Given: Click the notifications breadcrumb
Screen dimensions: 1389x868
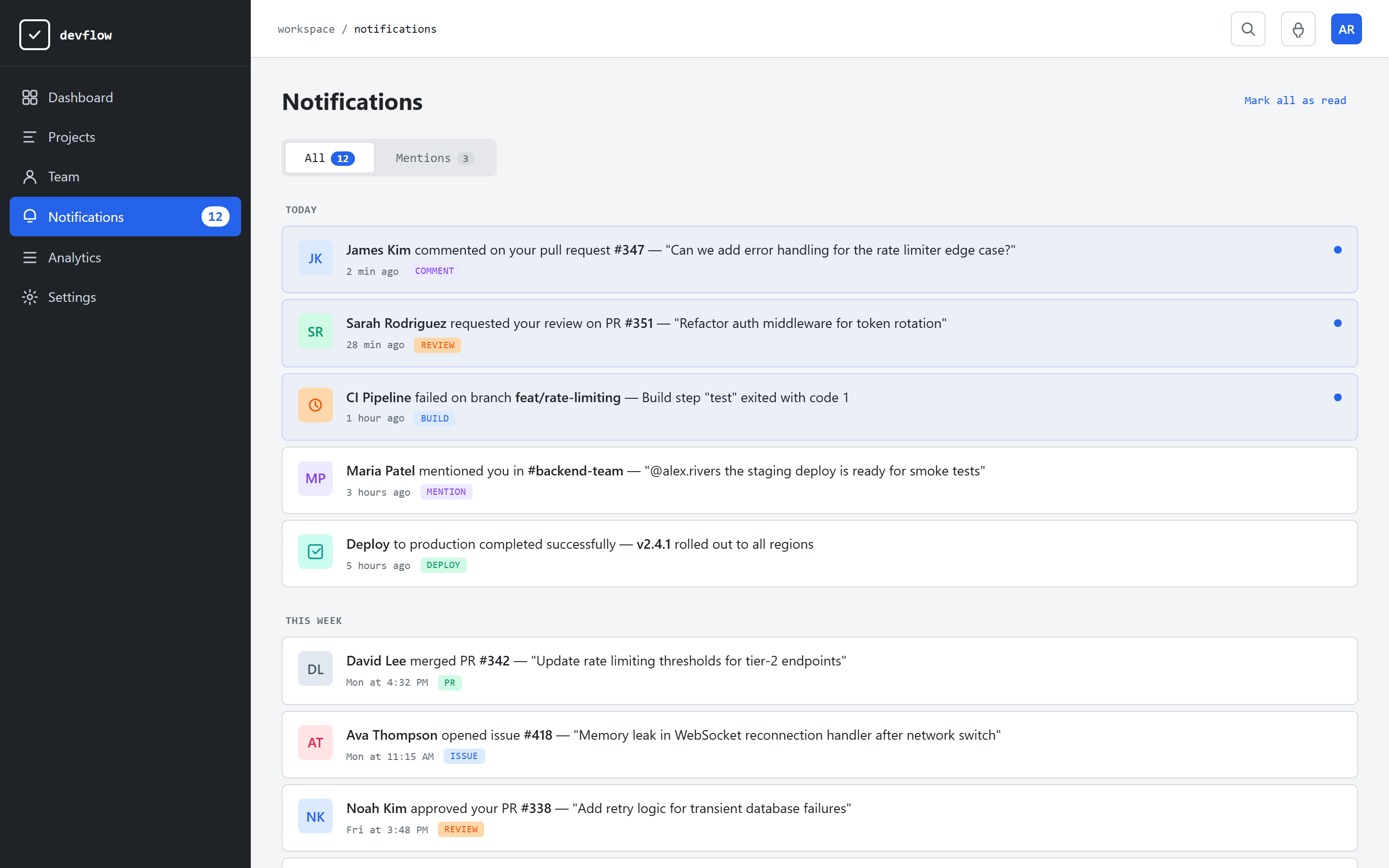Looking at the screenshot, I should point(395,29).
